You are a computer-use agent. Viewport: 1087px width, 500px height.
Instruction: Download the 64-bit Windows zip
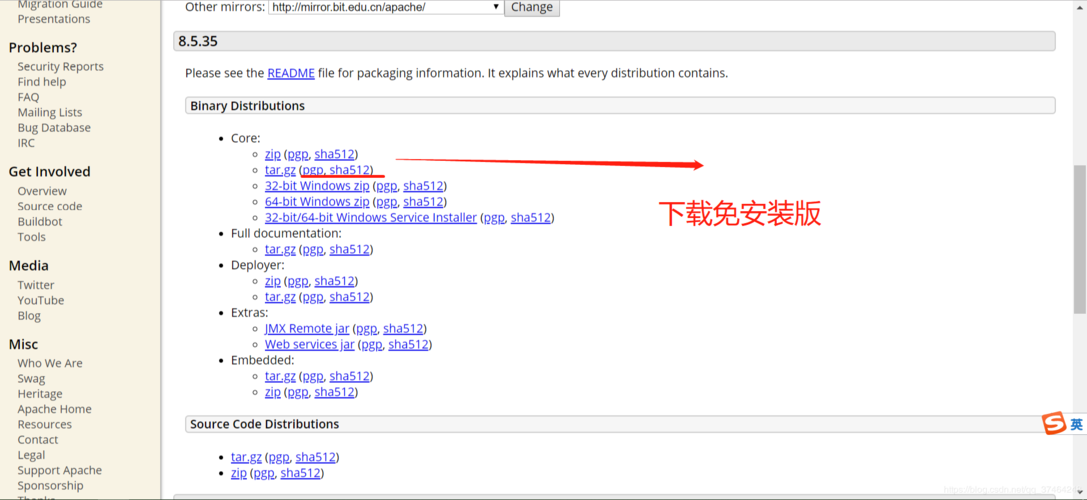click(317, 202)
